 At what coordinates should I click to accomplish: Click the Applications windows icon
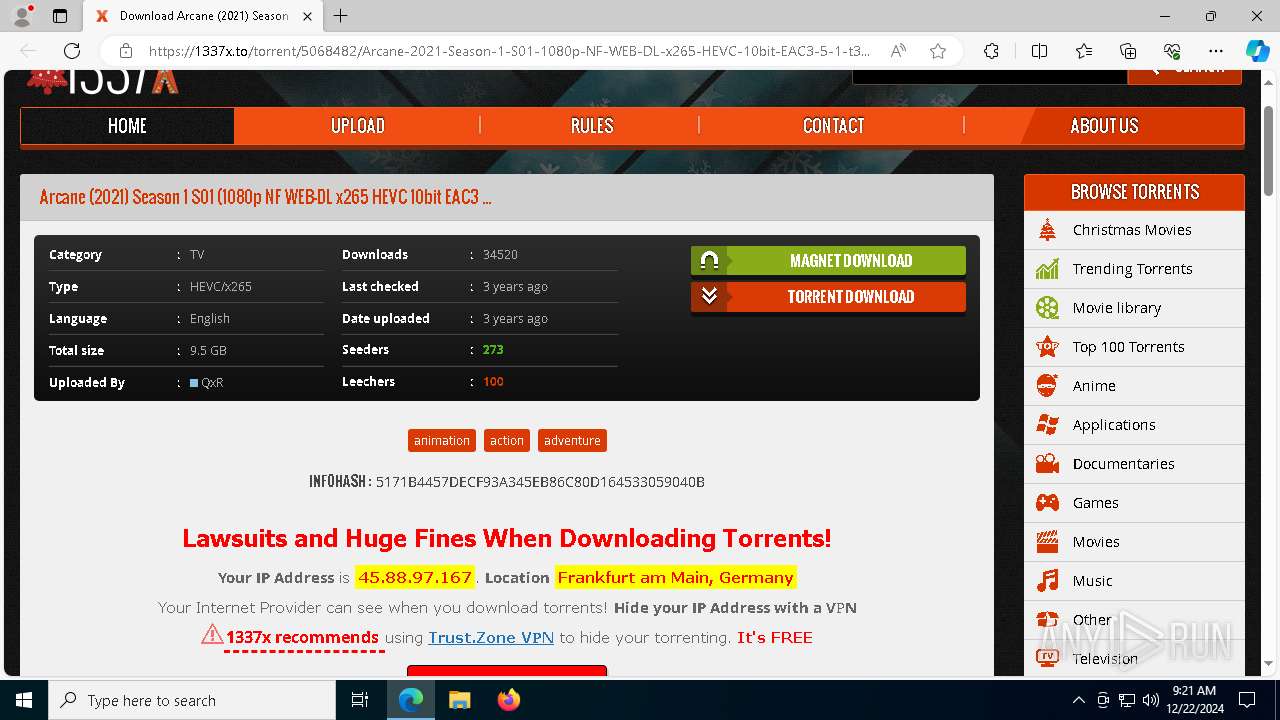[x=1047, y=425]
